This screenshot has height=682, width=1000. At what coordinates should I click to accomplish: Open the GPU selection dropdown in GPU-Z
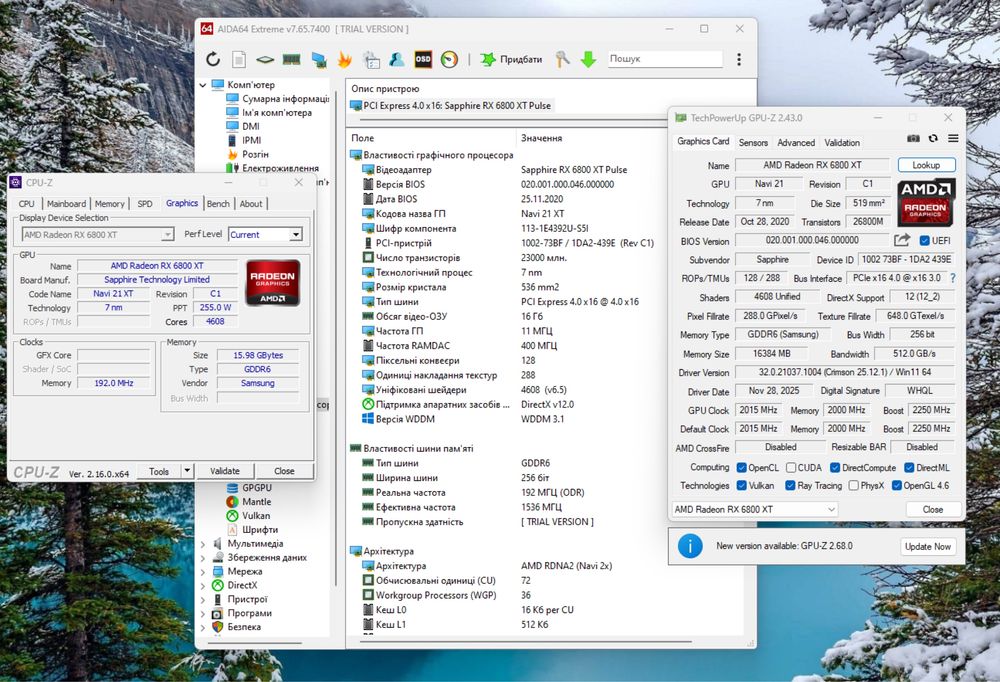755,510
